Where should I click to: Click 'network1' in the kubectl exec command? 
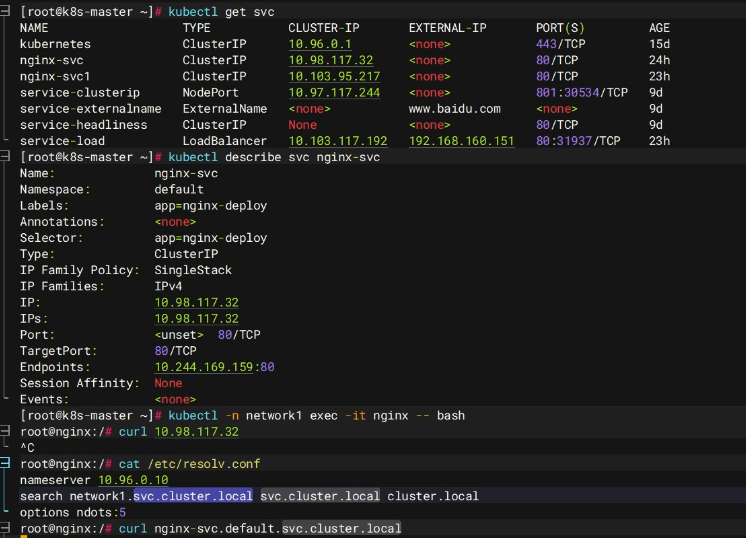(274, 416)
